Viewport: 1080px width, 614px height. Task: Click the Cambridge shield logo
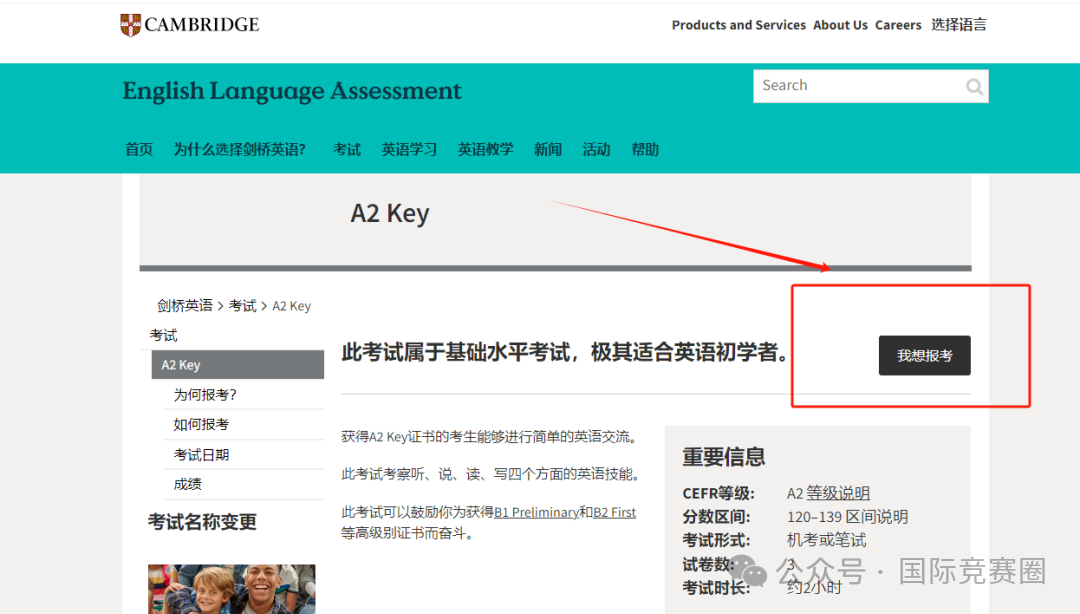pyautogui.click(x=130, y=25)
